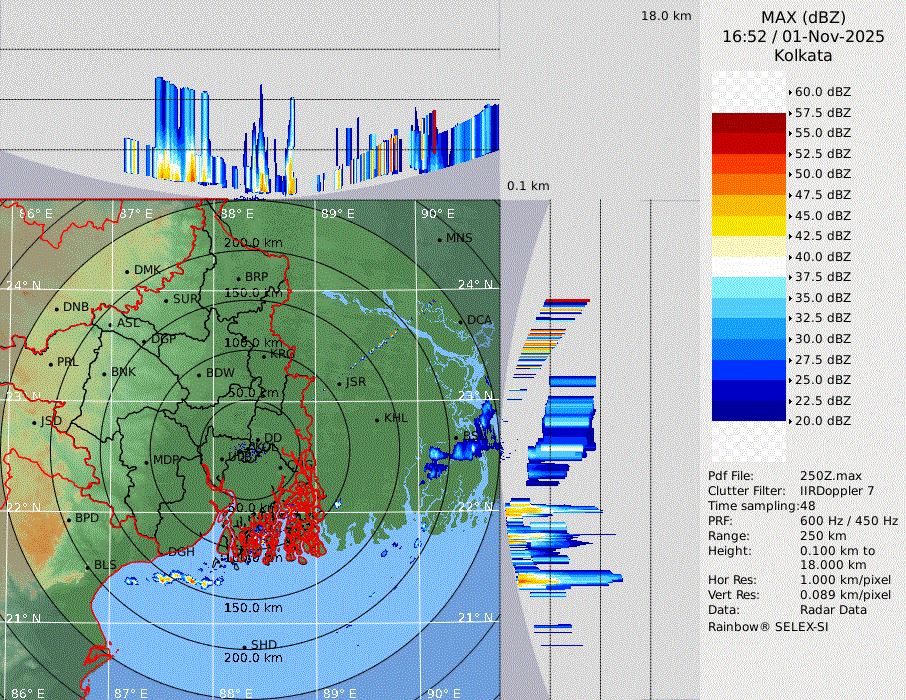Click the JSR station dot
The height and width of the screenshot is (700, 906).
click(x=339, y=383)
